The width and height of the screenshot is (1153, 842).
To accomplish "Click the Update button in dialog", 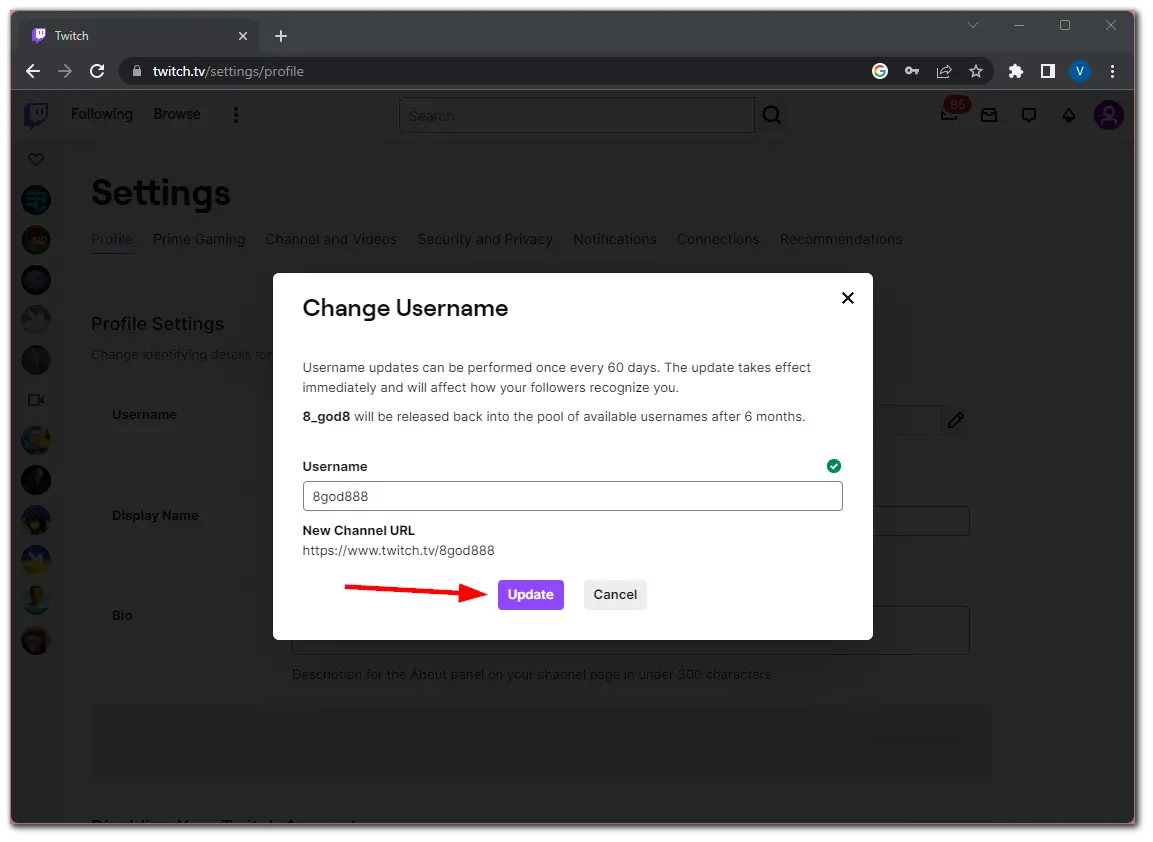I will coord(530,594).
